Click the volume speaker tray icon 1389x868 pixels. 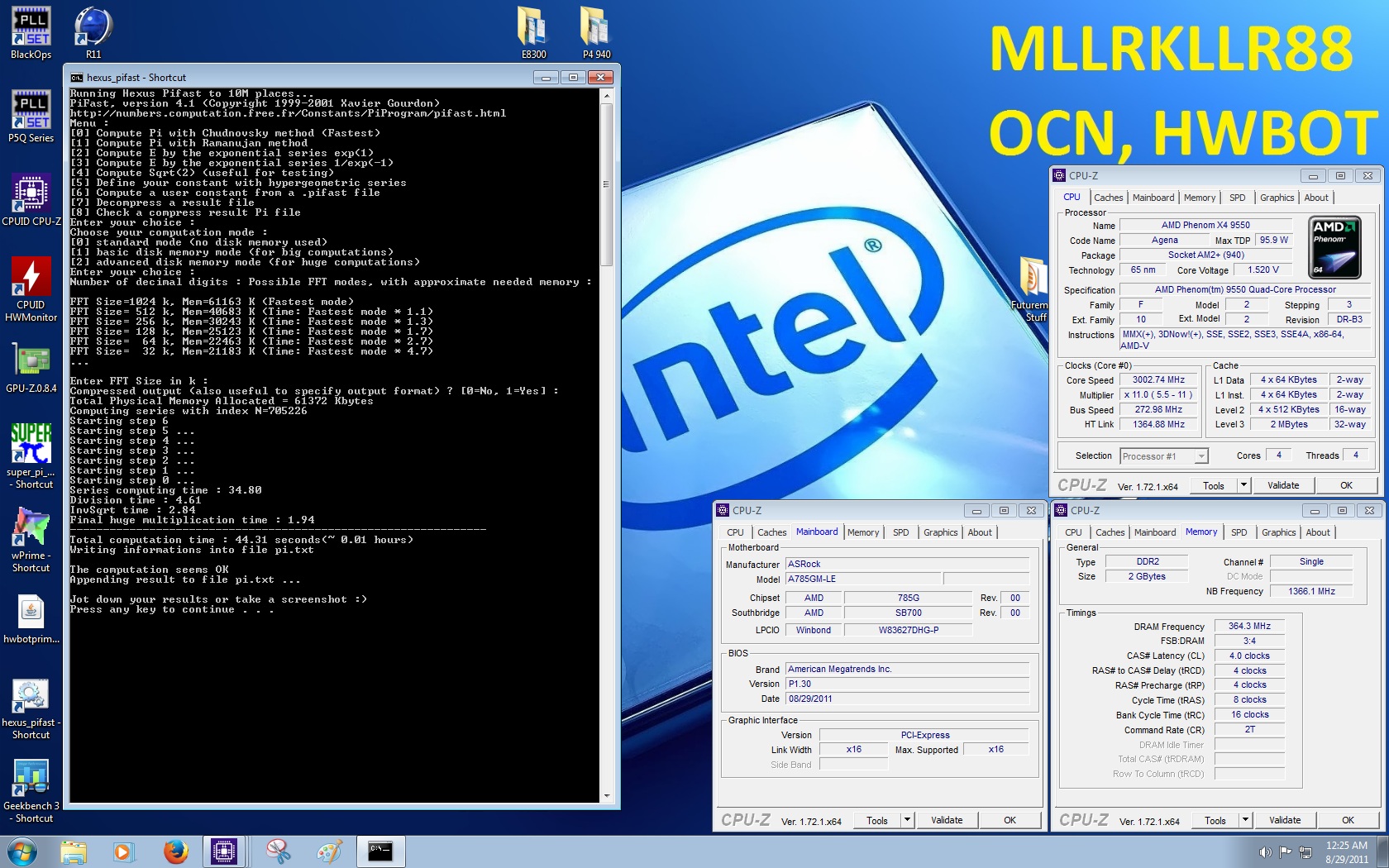(1265, 852)
